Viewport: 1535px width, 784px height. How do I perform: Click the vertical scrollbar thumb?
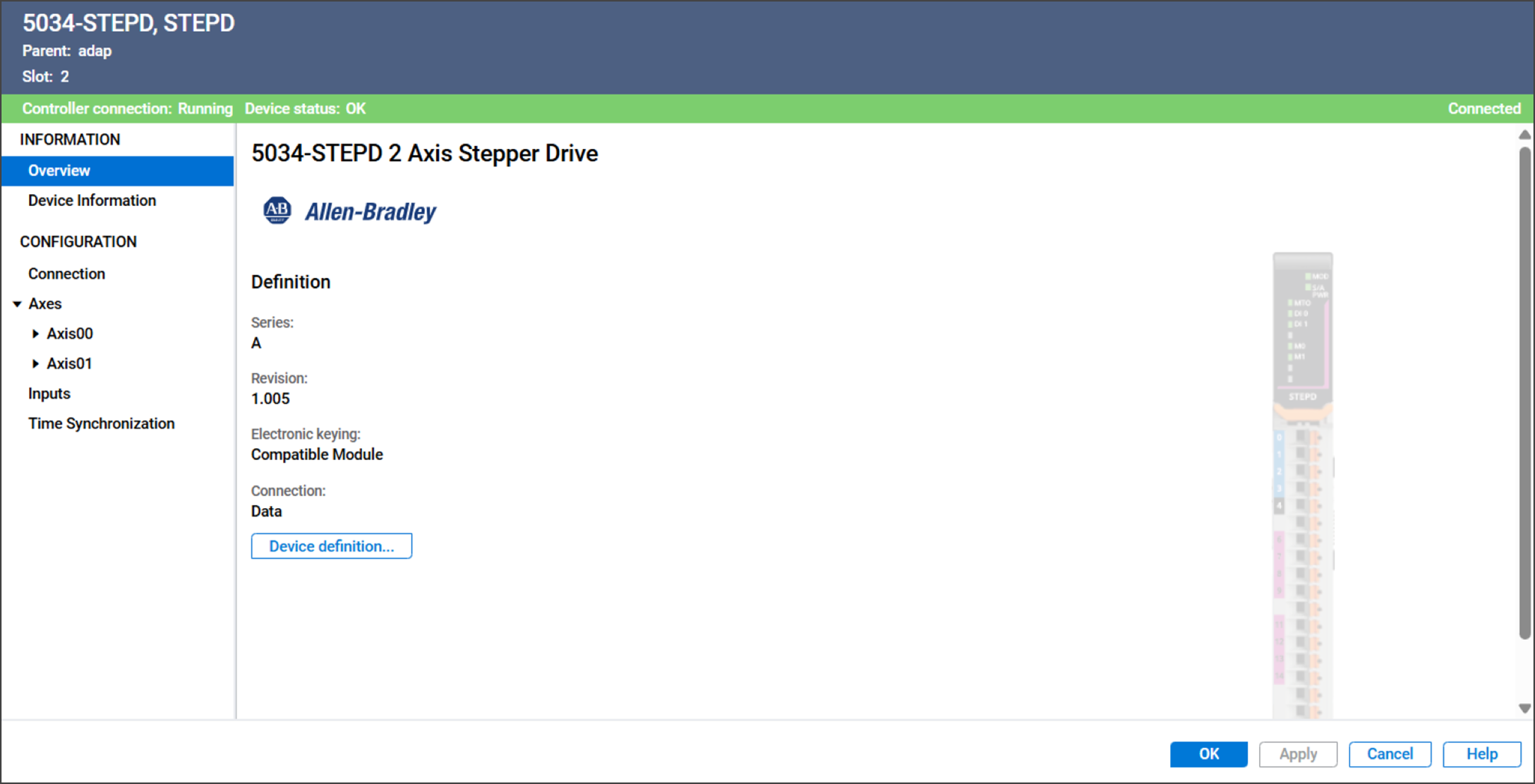(x=1524, y=392)
